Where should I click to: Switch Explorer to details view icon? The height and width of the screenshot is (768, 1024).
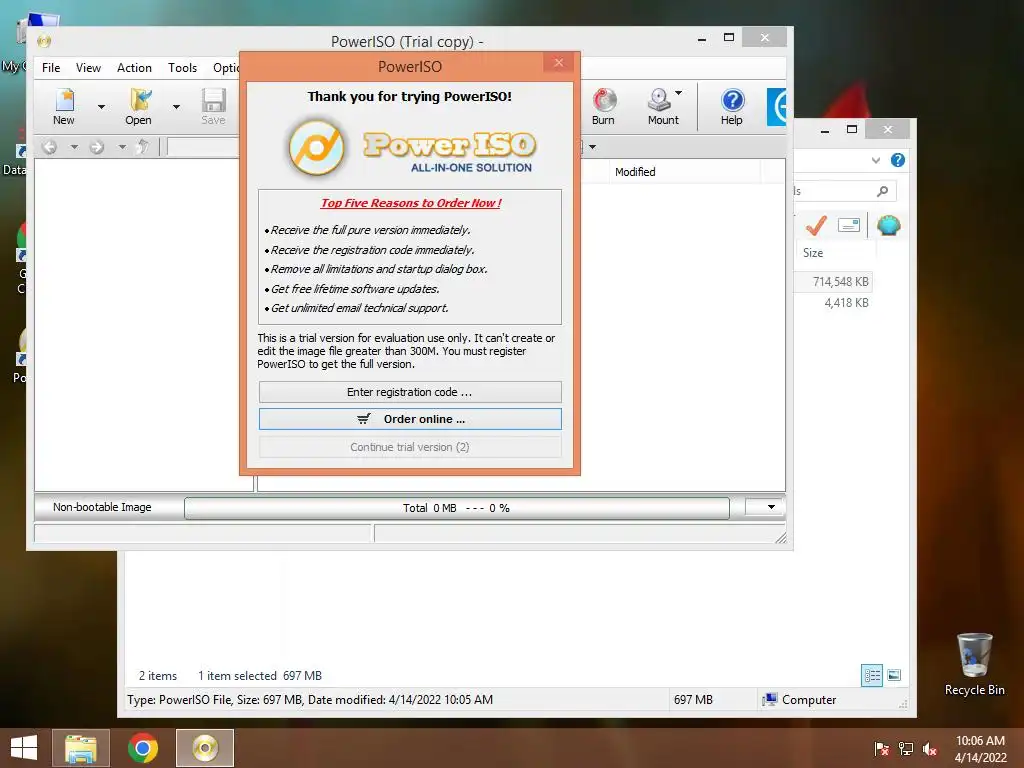872,675
